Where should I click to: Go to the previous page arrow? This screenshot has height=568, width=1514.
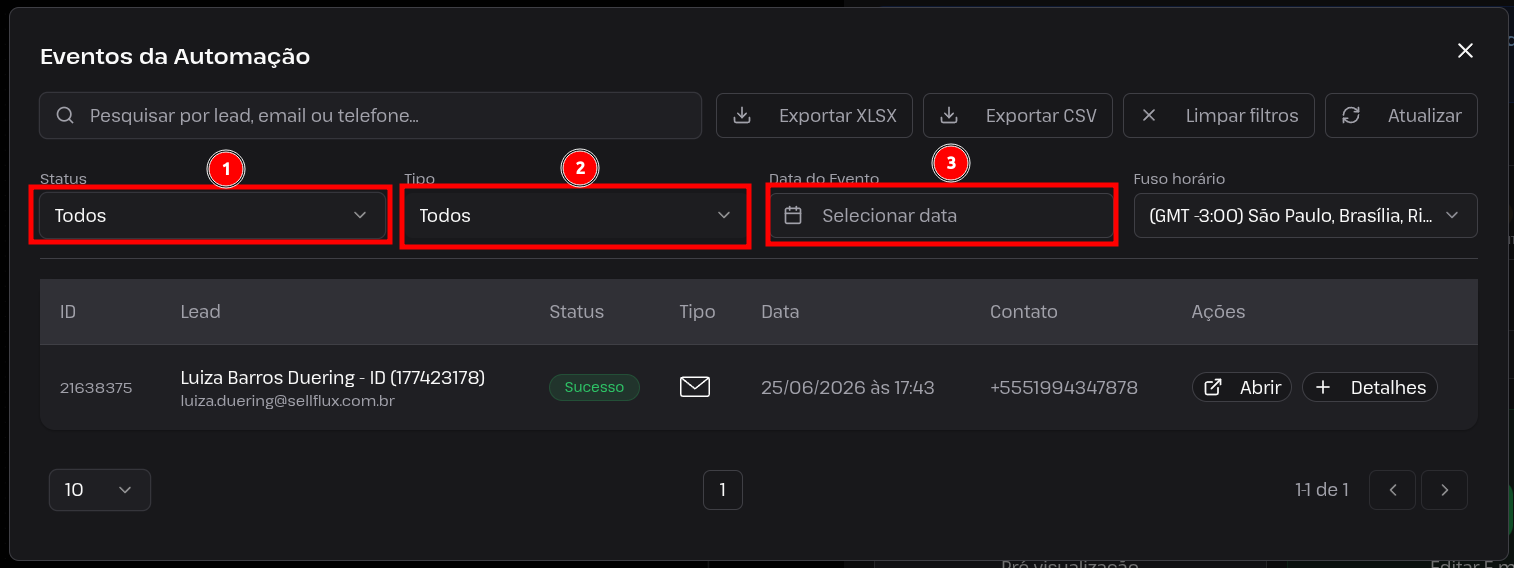click(1393, 490)
